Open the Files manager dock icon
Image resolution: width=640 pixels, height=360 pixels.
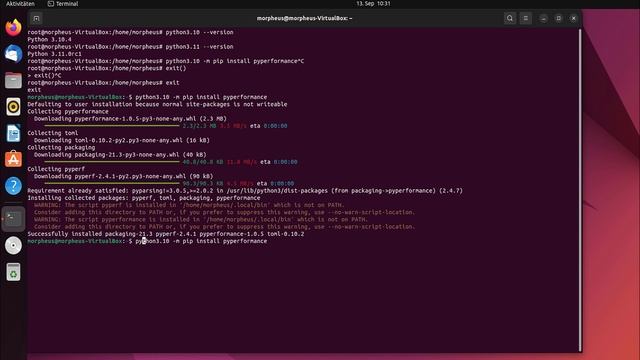pos(13,80)
